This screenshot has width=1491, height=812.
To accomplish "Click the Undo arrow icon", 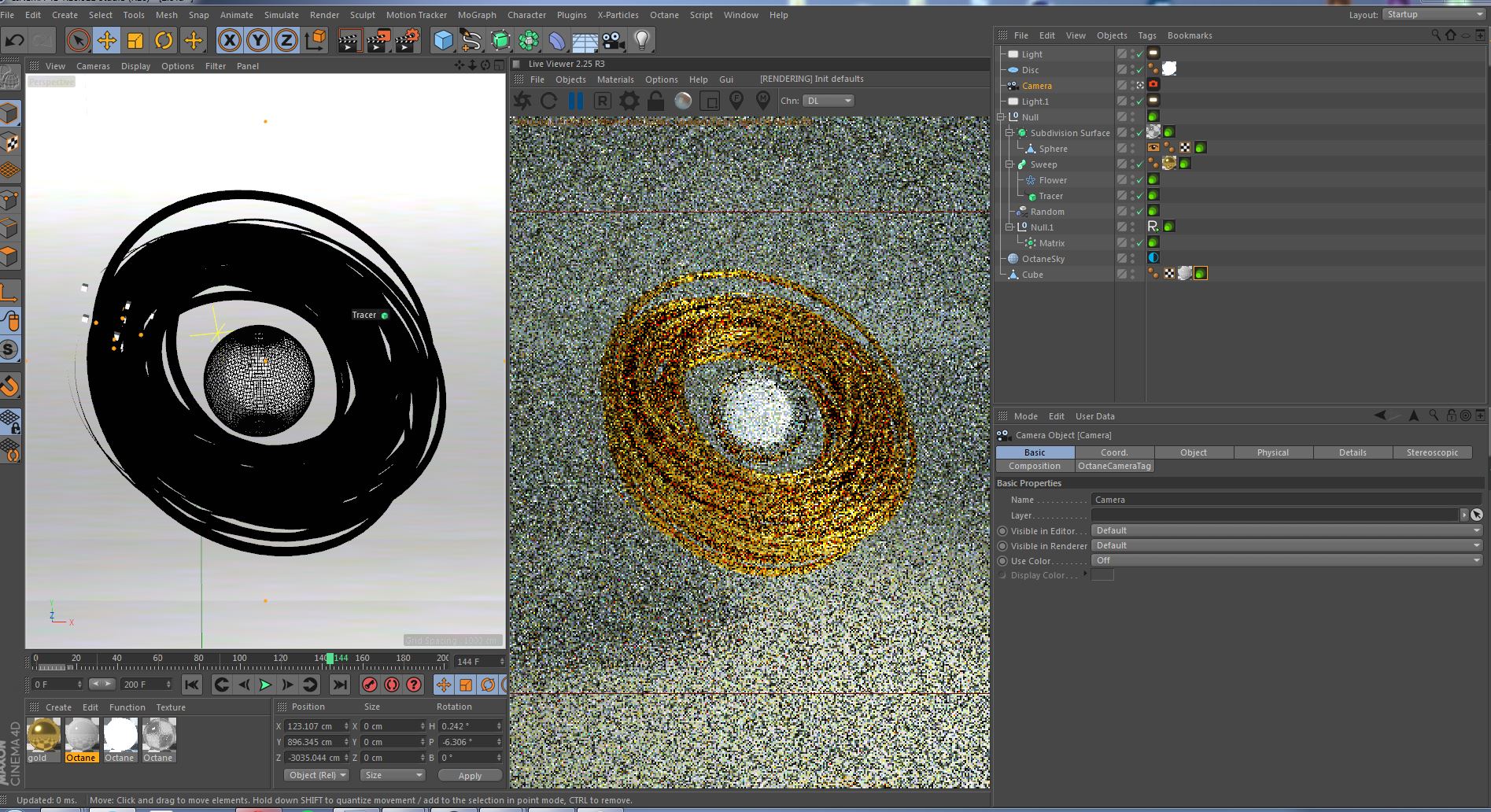I will (15, 40).
